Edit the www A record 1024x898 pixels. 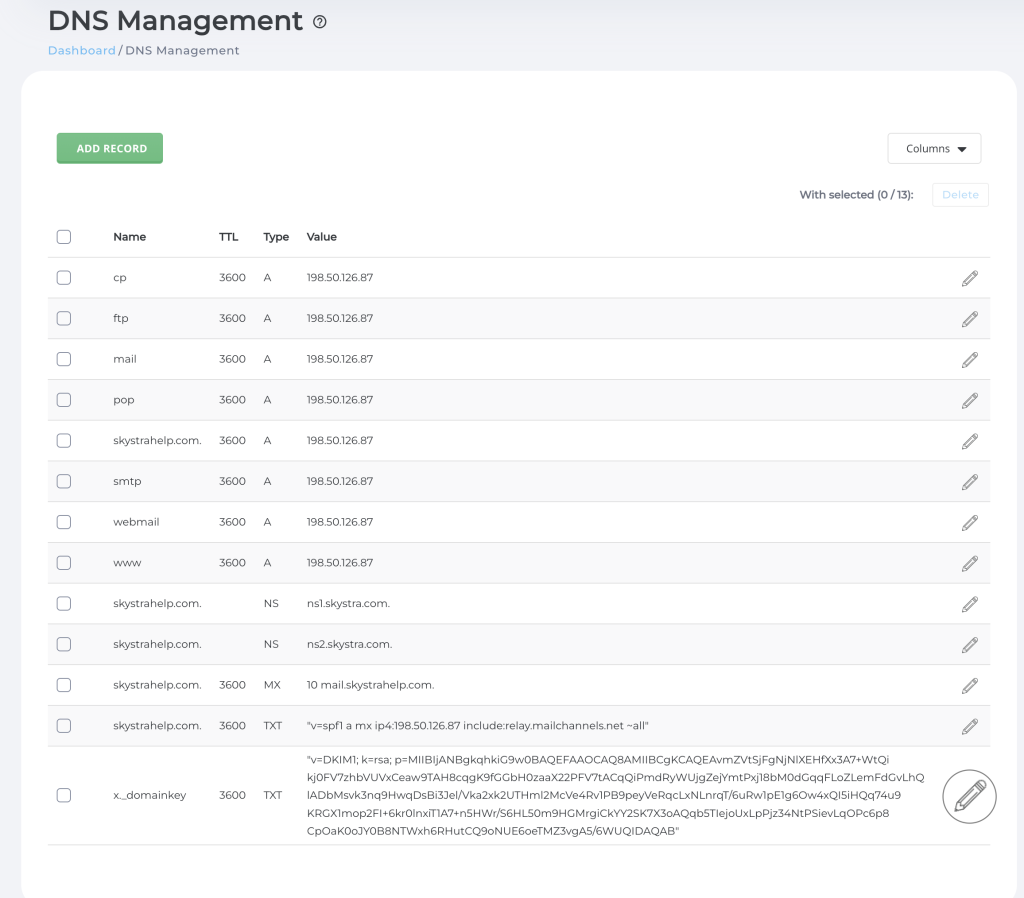(x=969, y=563)
